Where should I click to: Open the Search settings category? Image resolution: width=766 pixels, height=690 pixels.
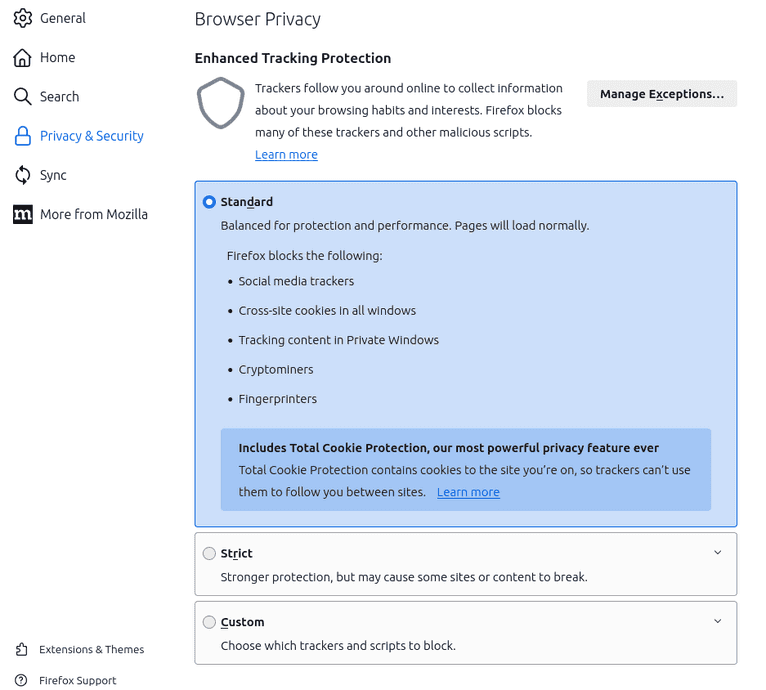59,97
